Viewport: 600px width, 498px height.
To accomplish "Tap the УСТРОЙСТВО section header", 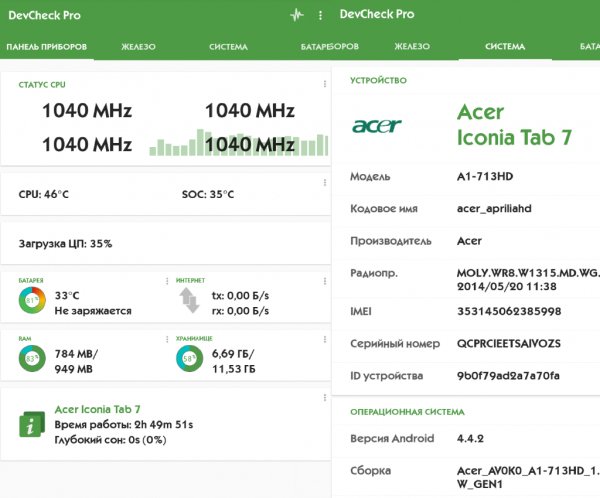I will coord(378,80).
